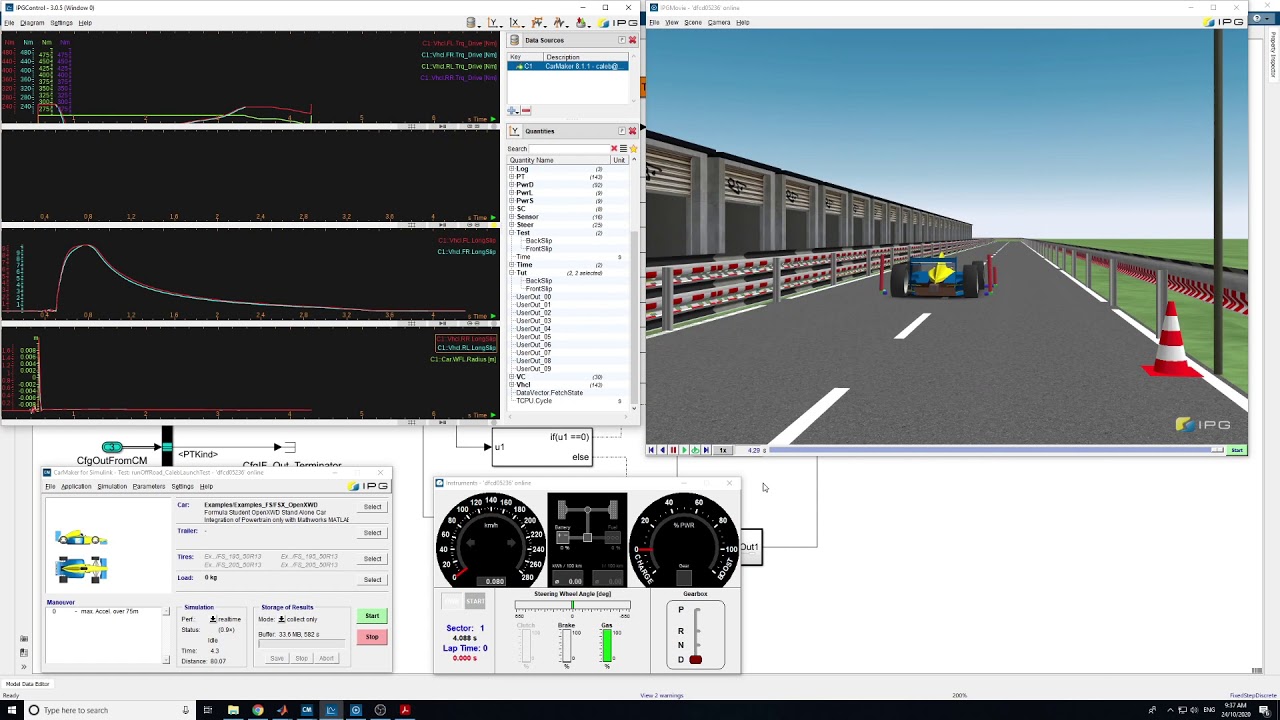Viewport: 1280px width, 720px height.
Task: Open CarMaker Simulation menu
Action: tap(112, 486)
